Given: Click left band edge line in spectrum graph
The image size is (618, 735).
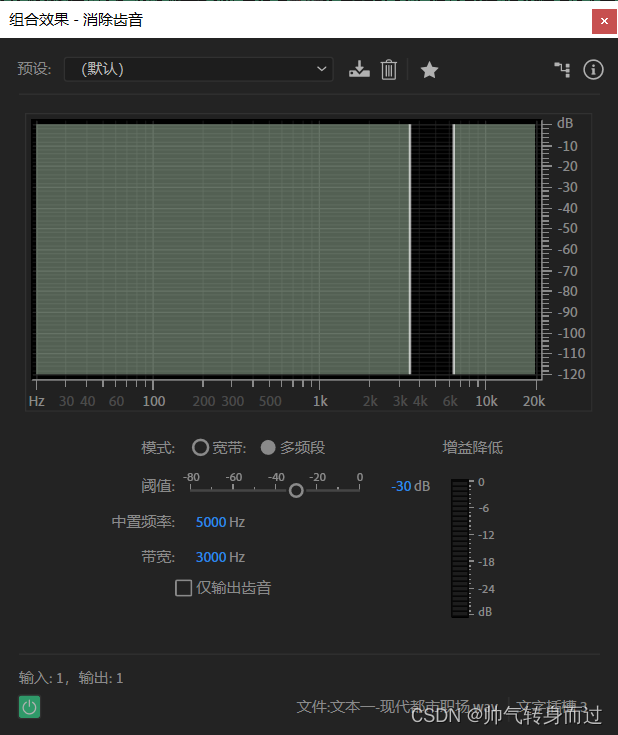Looking at the screenshot, I should click(410, 249).
